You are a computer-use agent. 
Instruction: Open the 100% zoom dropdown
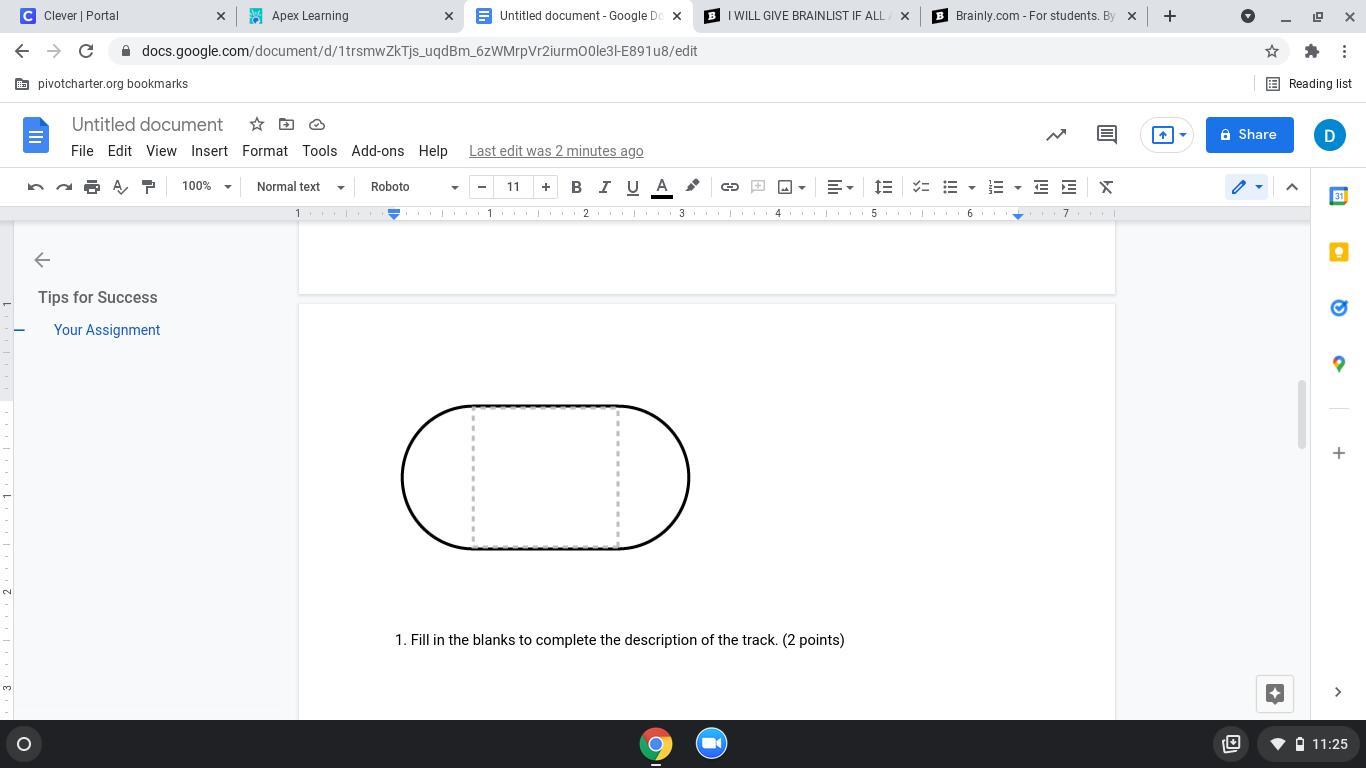click(x=206, y=187)
